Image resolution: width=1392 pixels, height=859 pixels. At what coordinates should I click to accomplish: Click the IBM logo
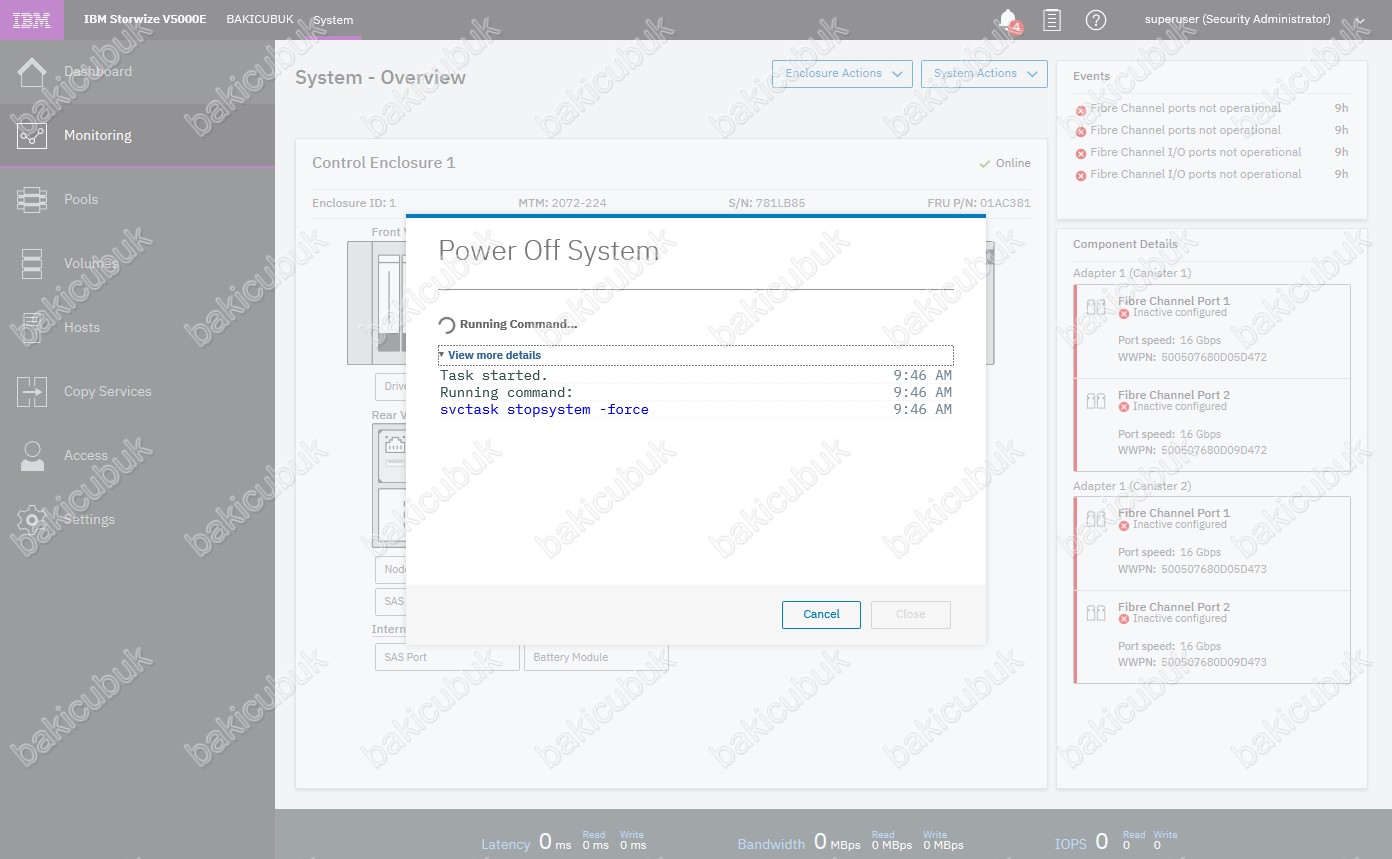click(32, 20)
